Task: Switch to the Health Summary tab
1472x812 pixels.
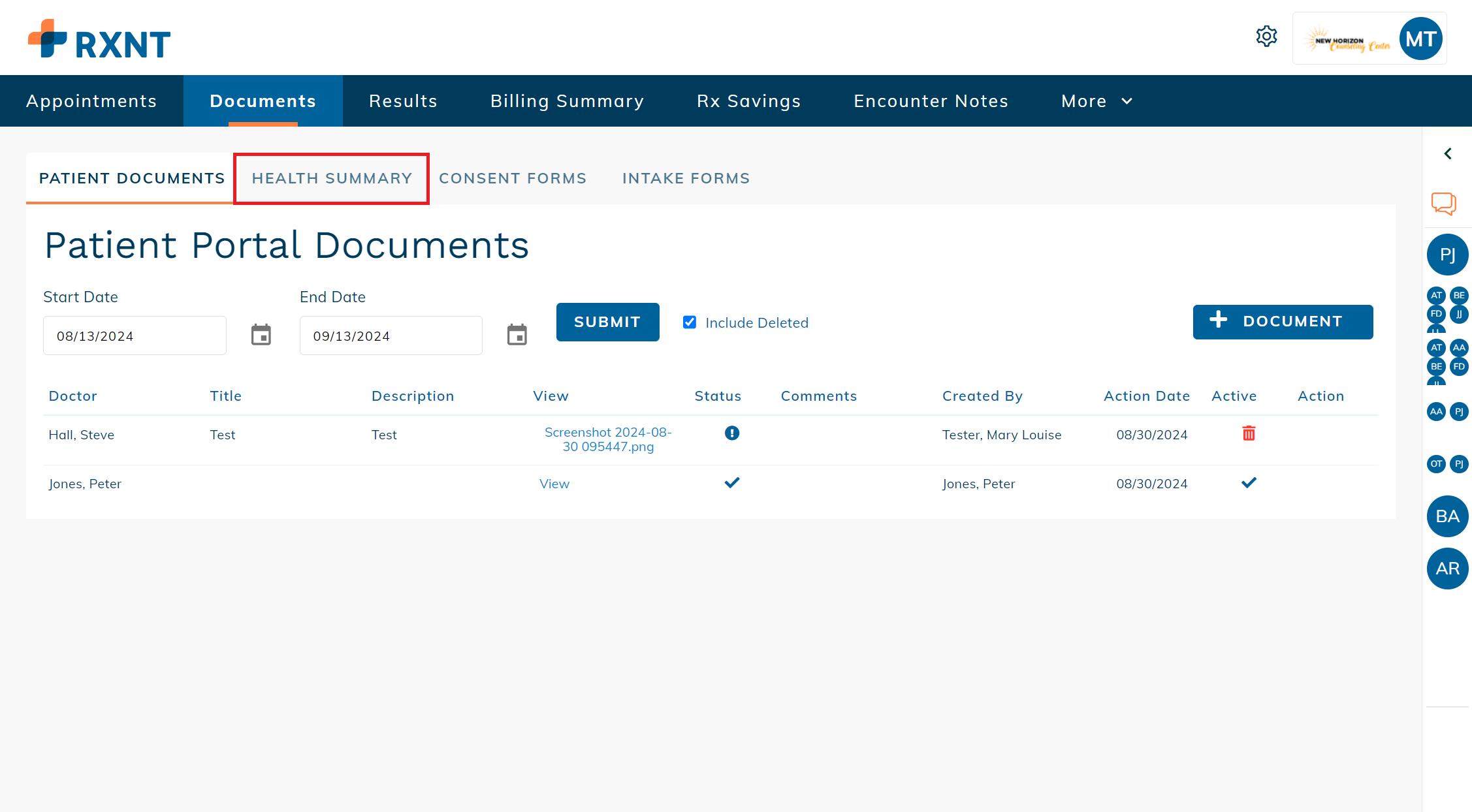Action: pyautogui.click(x=332, y=178)
